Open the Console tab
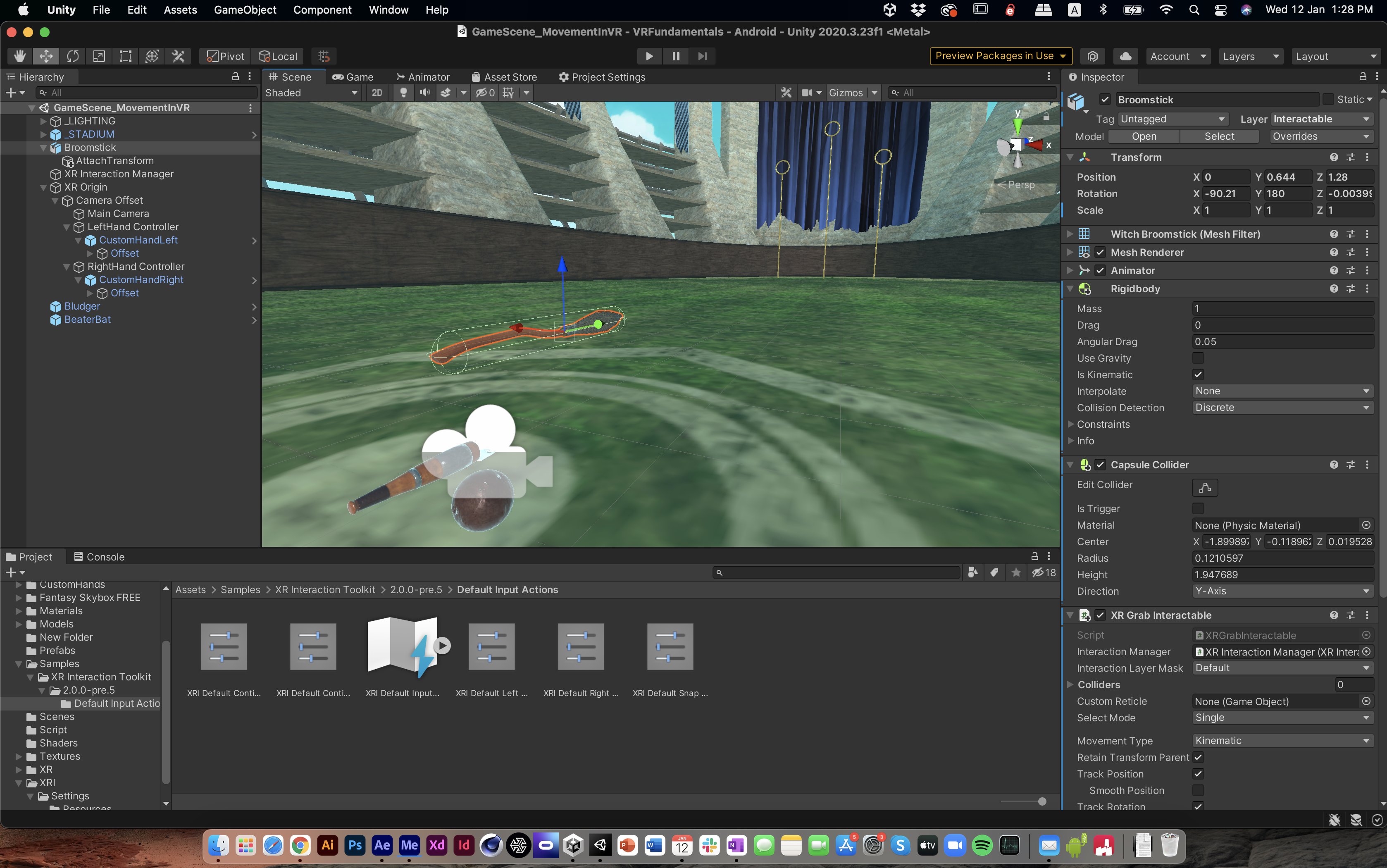 [99, 557]
